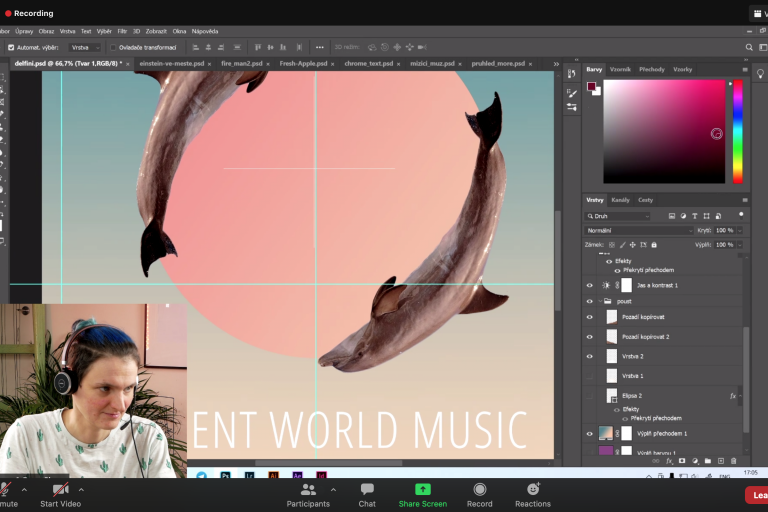768x512 pixels.
Task: Delete layer using the trash icon
Action: coord(733,461)
